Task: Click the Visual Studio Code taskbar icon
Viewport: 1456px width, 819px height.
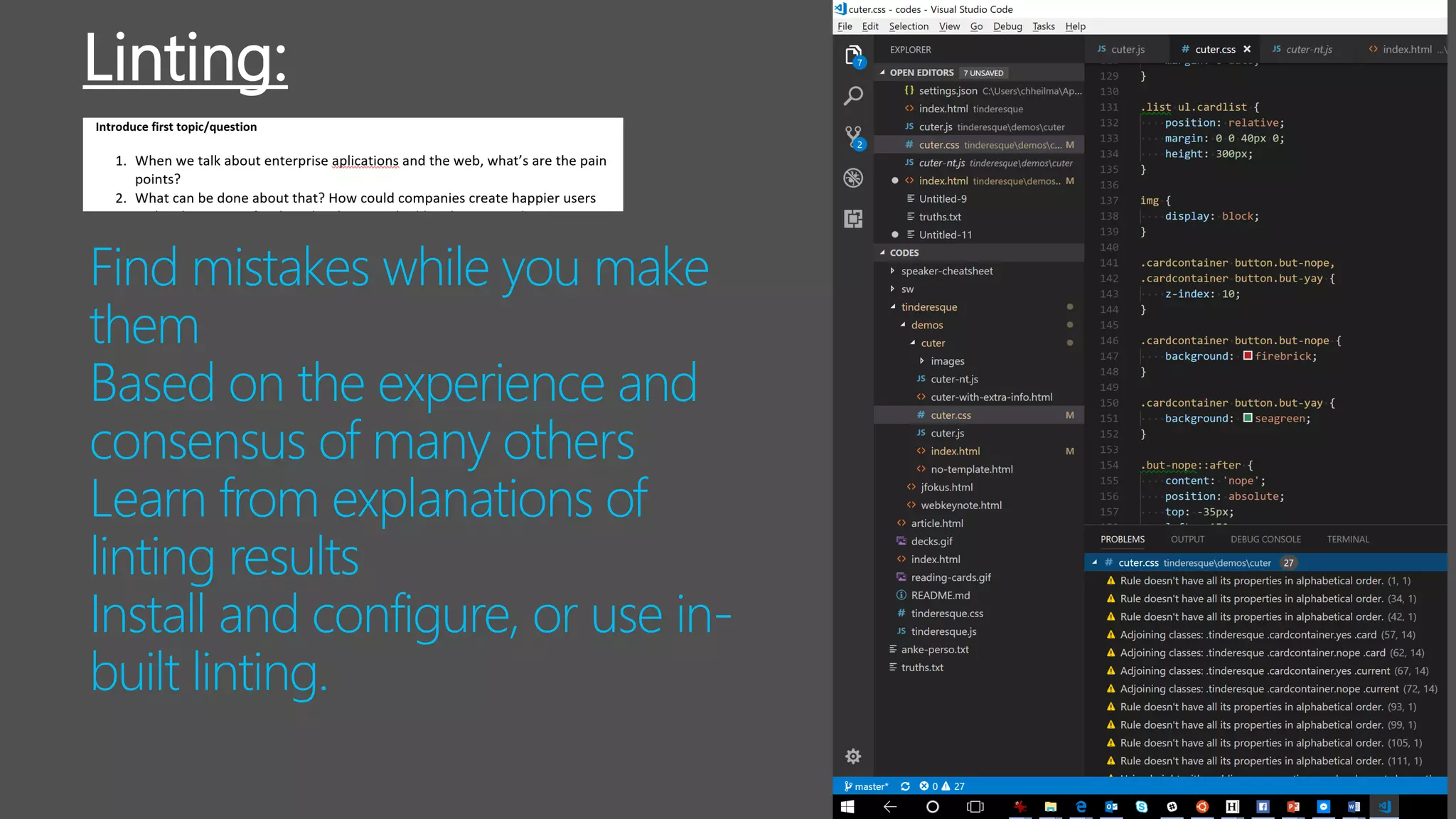Action: click(1384, 807)
